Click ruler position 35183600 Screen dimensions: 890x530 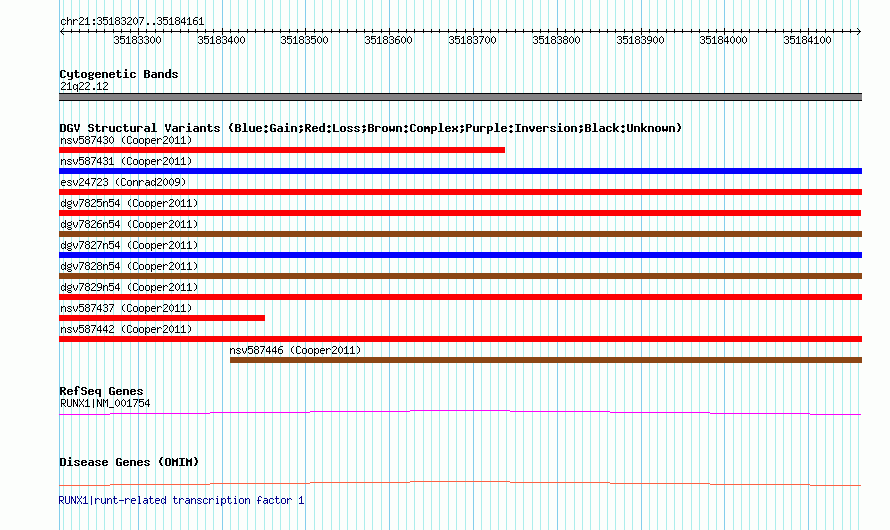[x=389, y=40]
